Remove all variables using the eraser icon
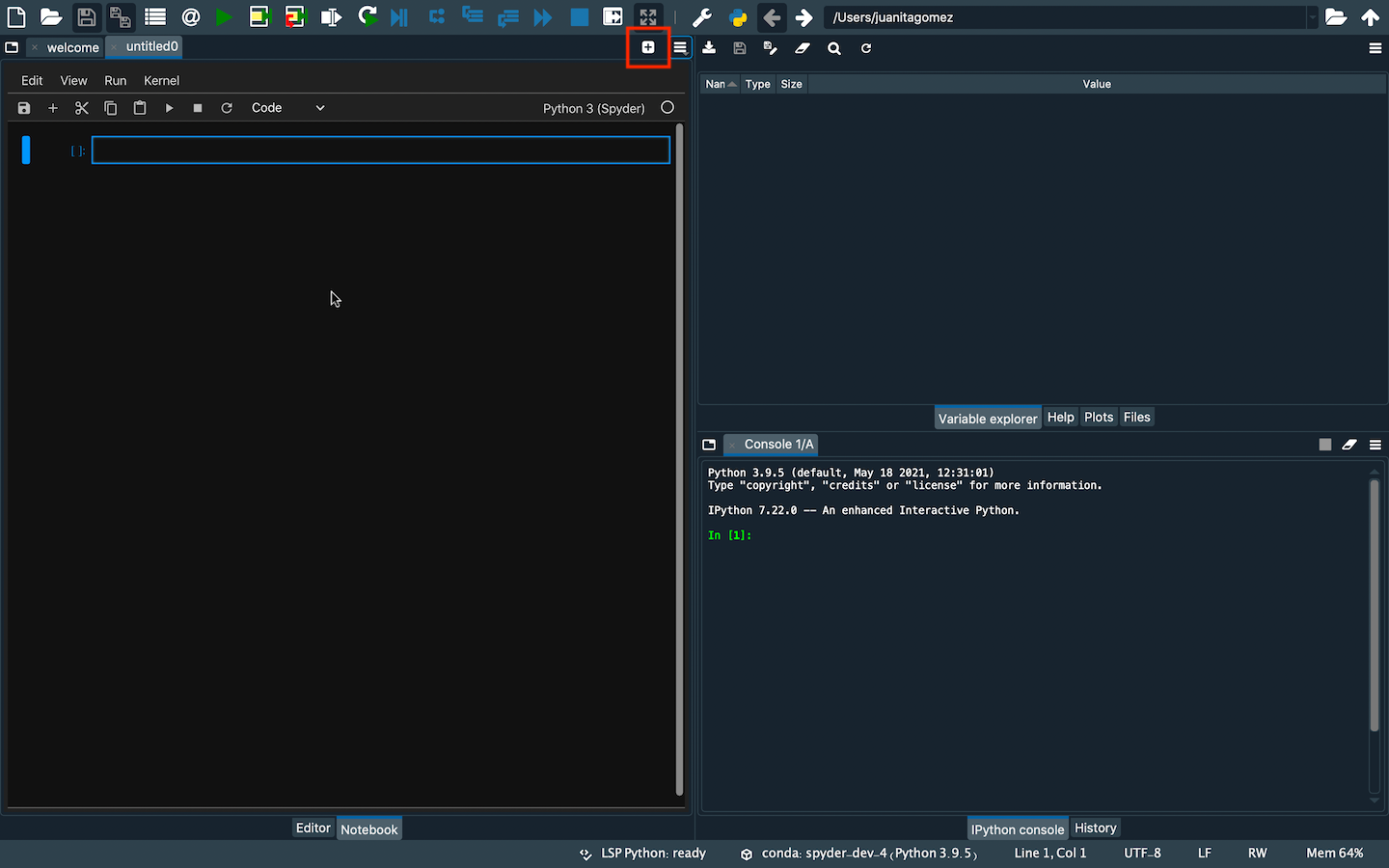Viewport: 1389px width, 868px height. tap(802, 48)
